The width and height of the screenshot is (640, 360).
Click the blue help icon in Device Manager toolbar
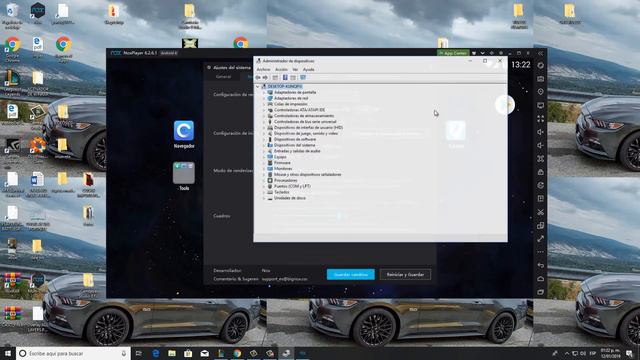pos(285,78)
